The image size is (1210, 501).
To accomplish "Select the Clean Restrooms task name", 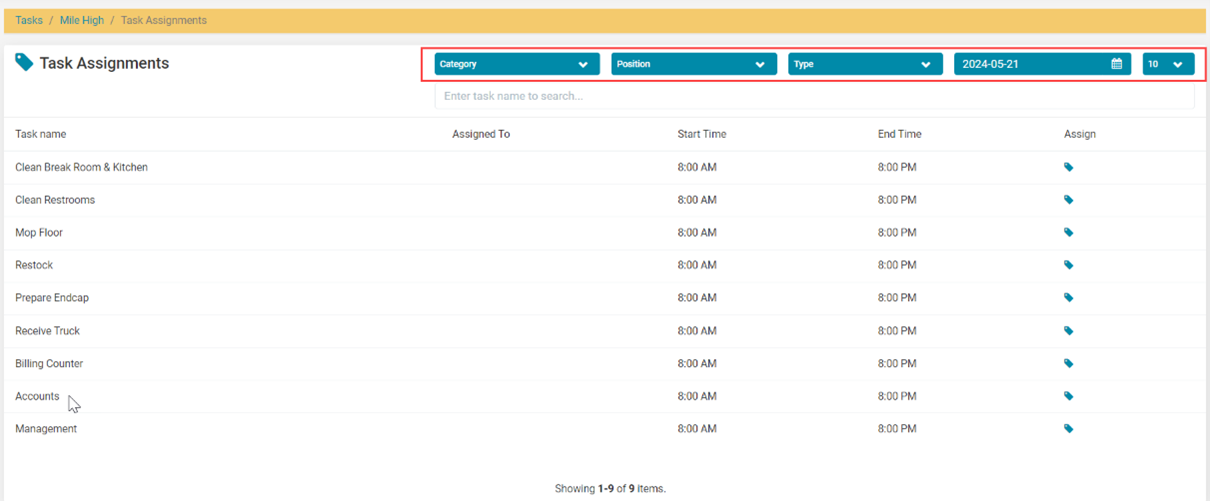I will [55, 200].
